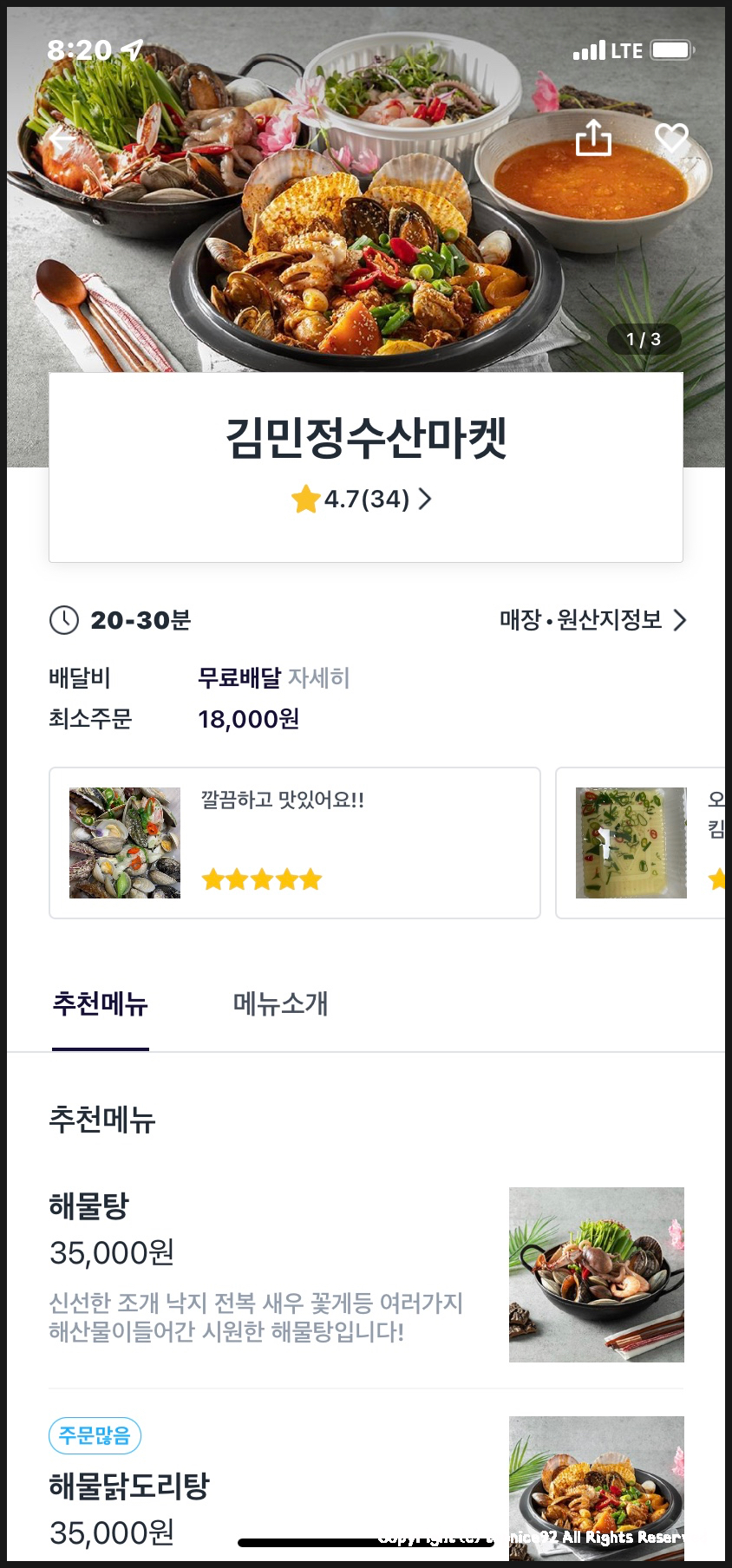Tap the back arrow icon
732x1568 pixels.
[x=62, y=140]
